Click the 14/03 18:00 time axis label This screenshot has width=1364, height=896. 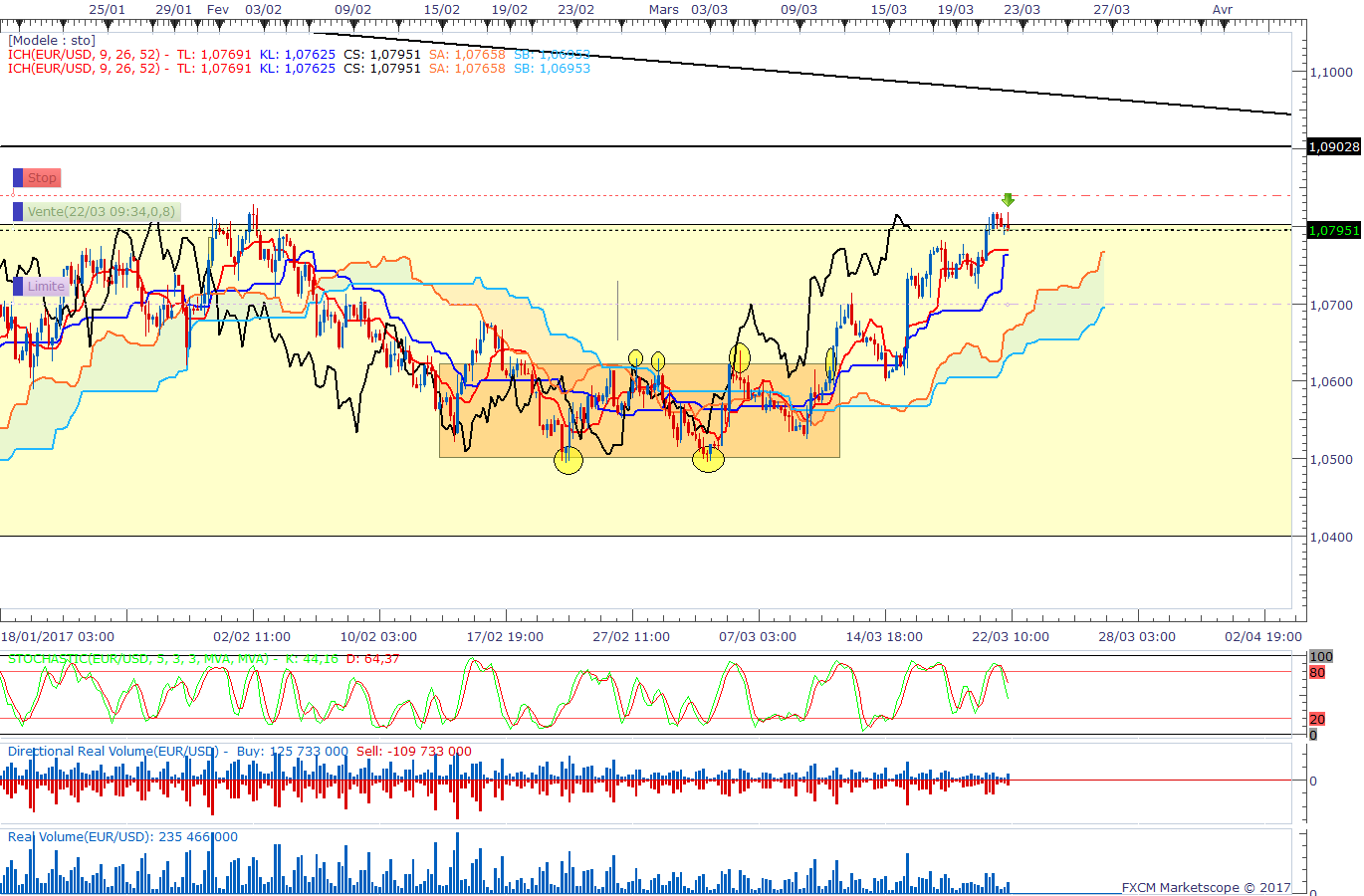click(x=884, y=636)
